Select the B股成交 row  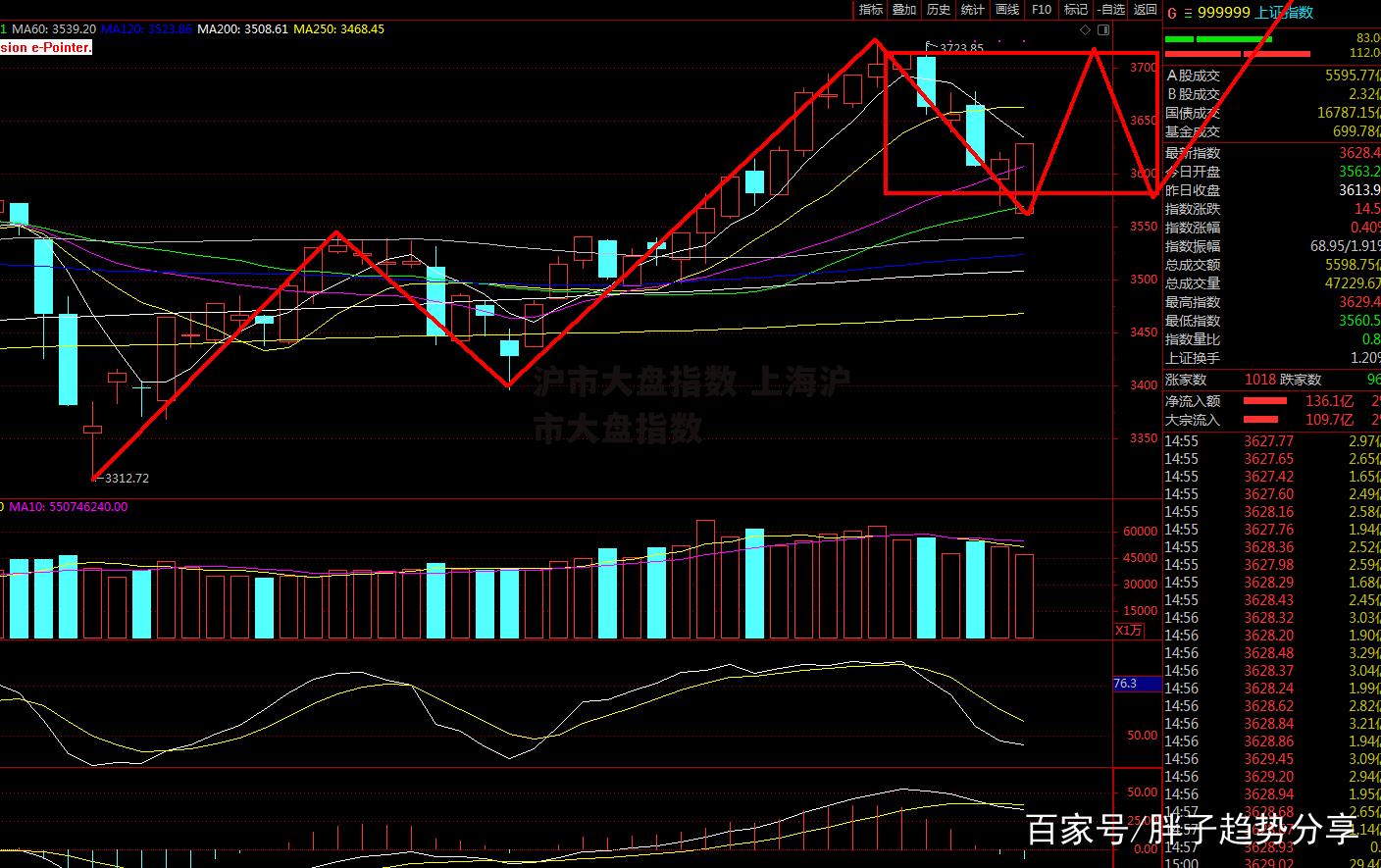pyautogui.click(x=1272, y=94)
